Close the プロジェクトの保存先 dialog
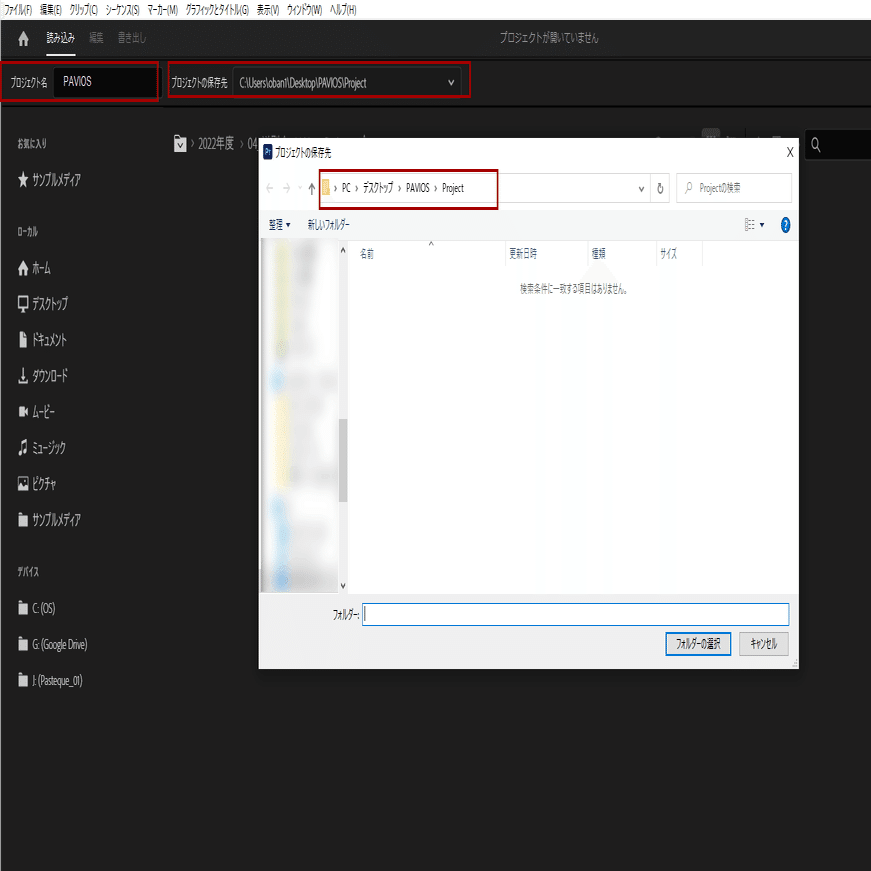Viewport: 871px width, 871px height. click(790, 152)
